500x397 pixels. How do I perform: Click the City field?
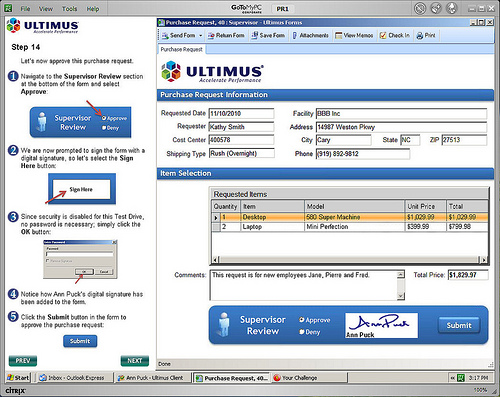point(343,140)
